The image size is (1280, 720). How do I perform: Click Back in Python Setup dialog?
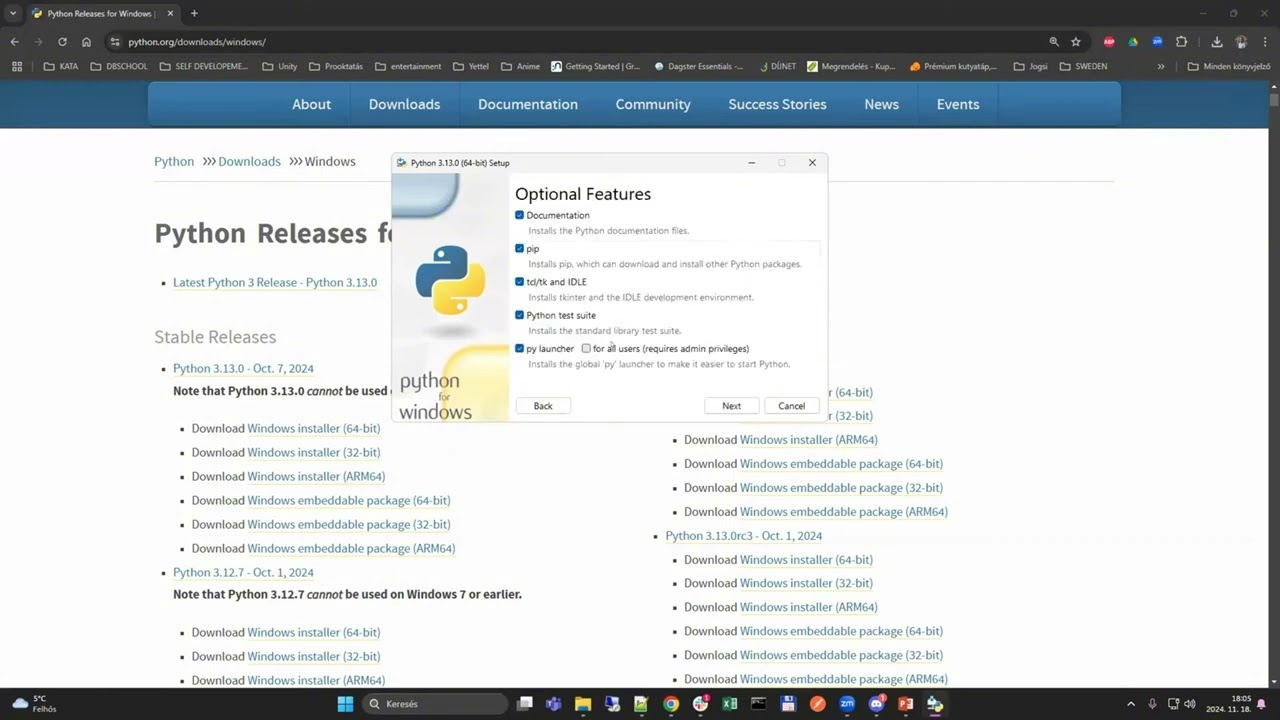point(543,406)
